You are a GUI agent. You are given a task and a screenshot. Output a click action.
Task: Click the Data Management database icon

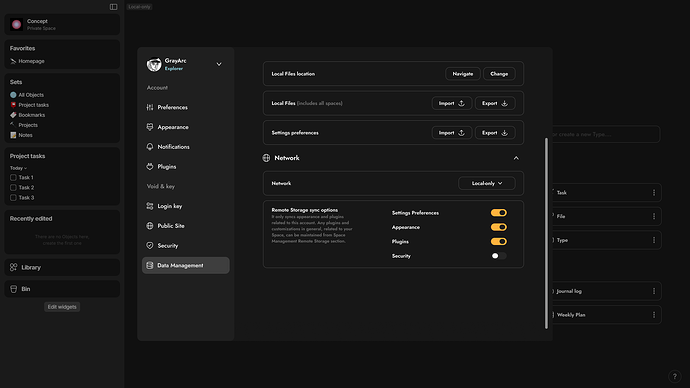(x=150, y=265)
